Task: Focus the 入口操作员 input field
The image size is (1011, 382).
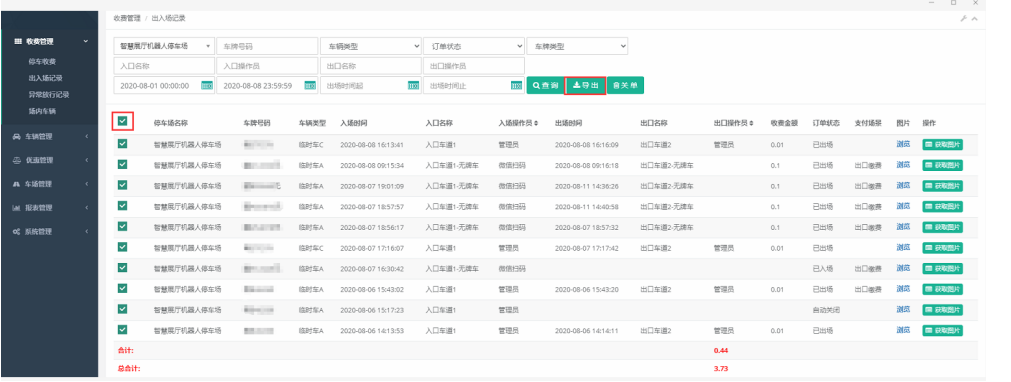Action: click(267, 66)
